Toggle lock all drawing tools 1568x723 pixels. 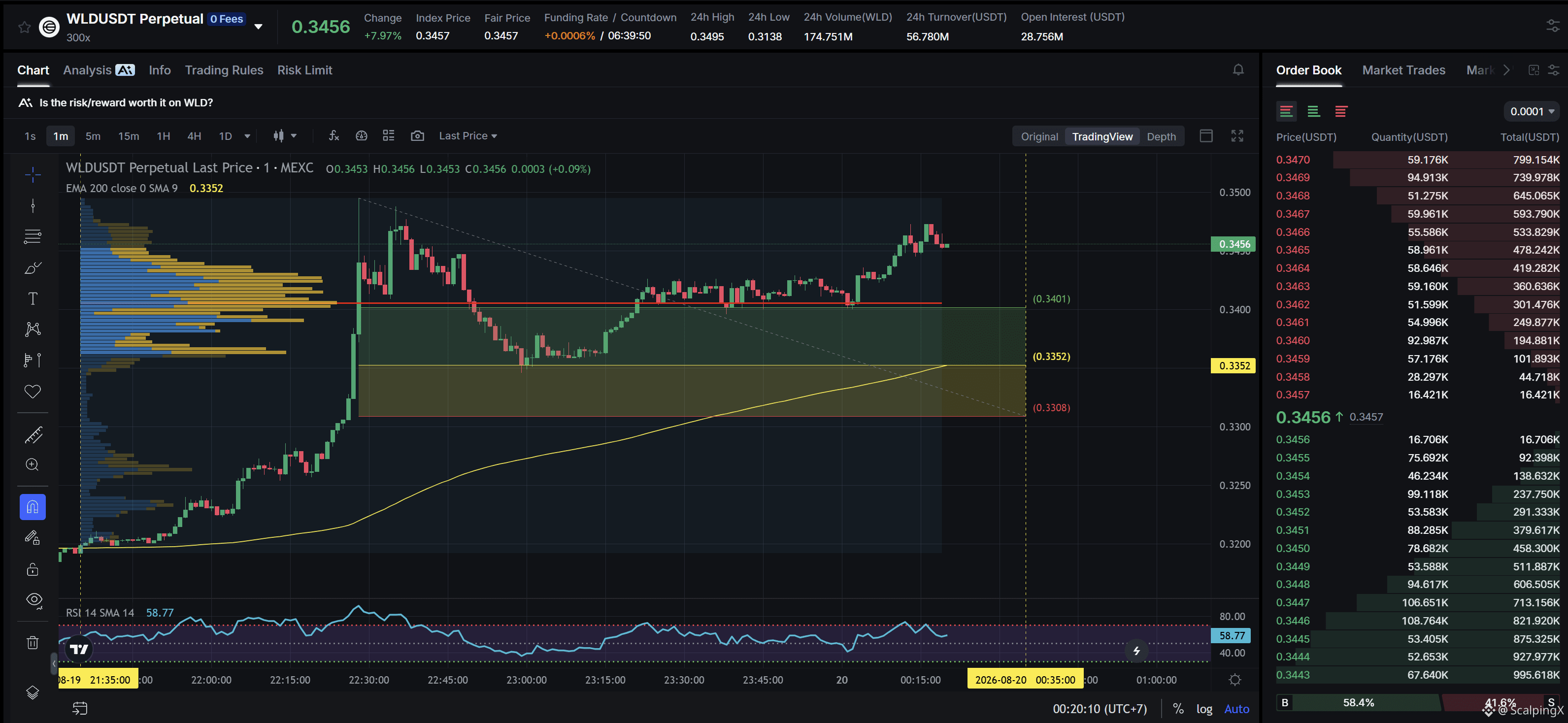tap(33, 570)
